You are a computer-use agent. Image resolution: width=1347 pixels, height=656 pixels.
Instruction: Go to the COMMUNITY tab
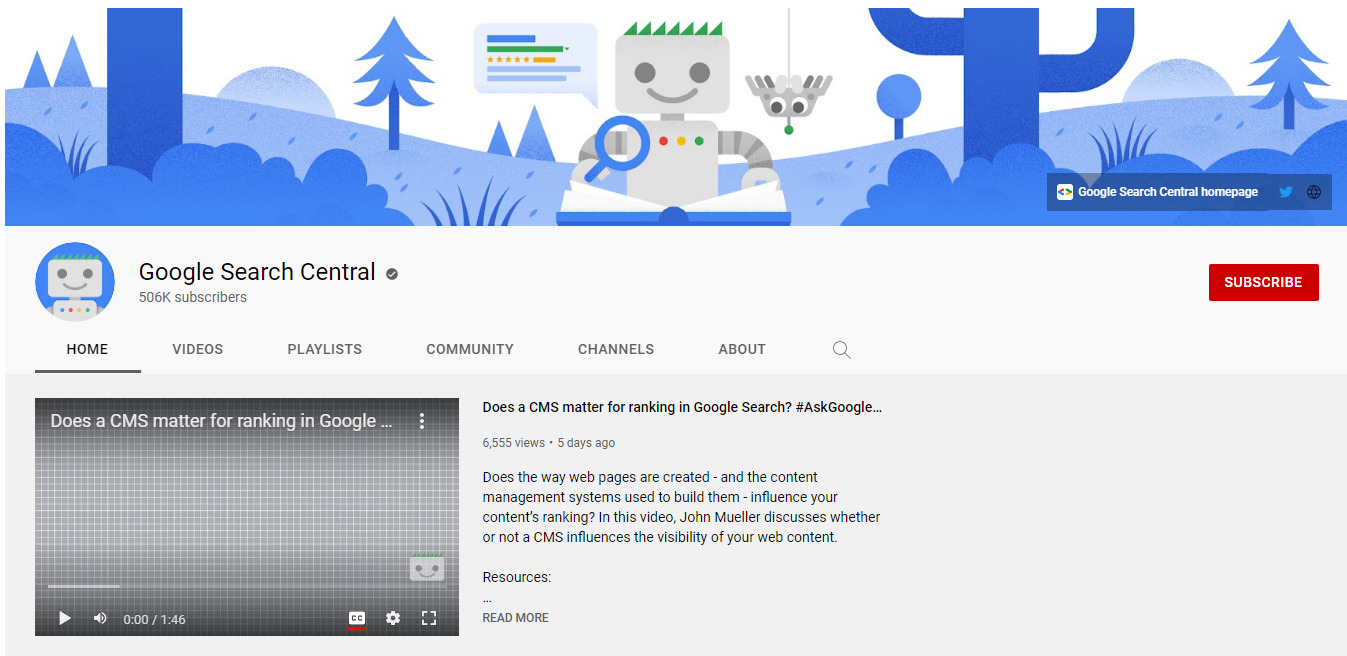tap(470, 349)
